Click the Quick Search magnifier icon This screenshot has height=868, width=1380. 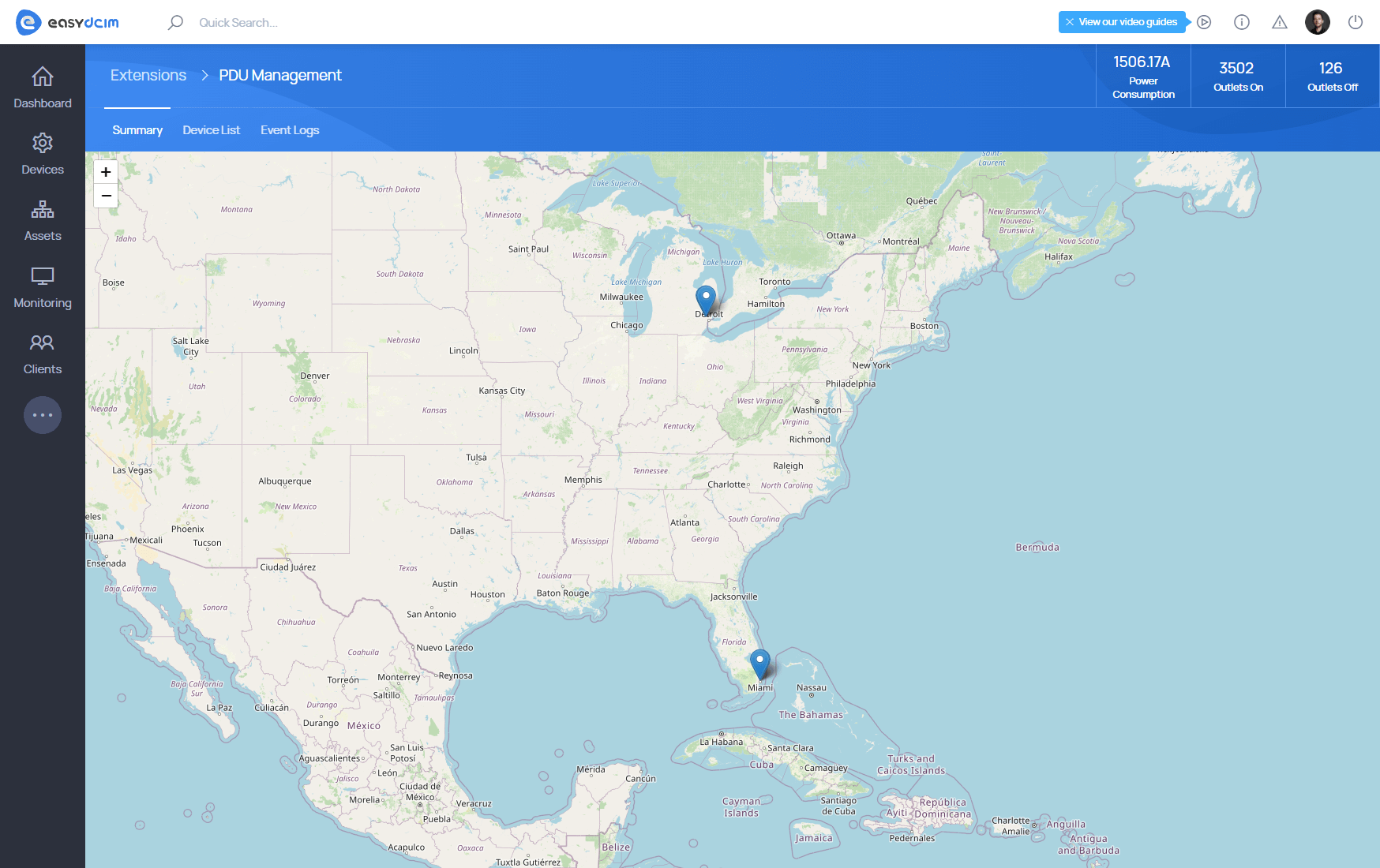(x=175, y=22)
